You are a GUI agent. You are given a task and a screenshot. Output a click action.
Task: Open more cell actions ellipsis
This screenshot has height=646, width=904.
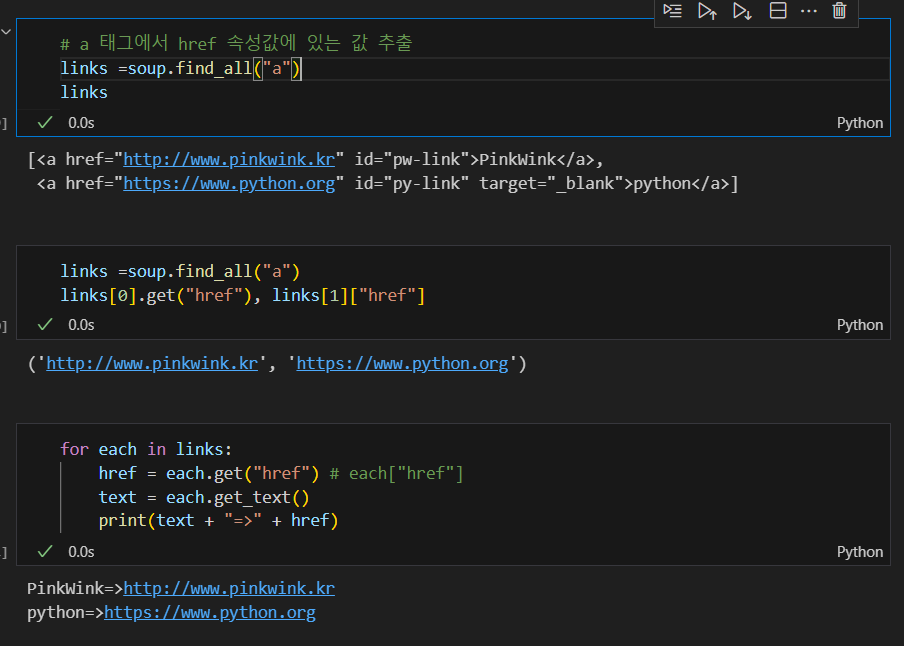pos(809,11)
